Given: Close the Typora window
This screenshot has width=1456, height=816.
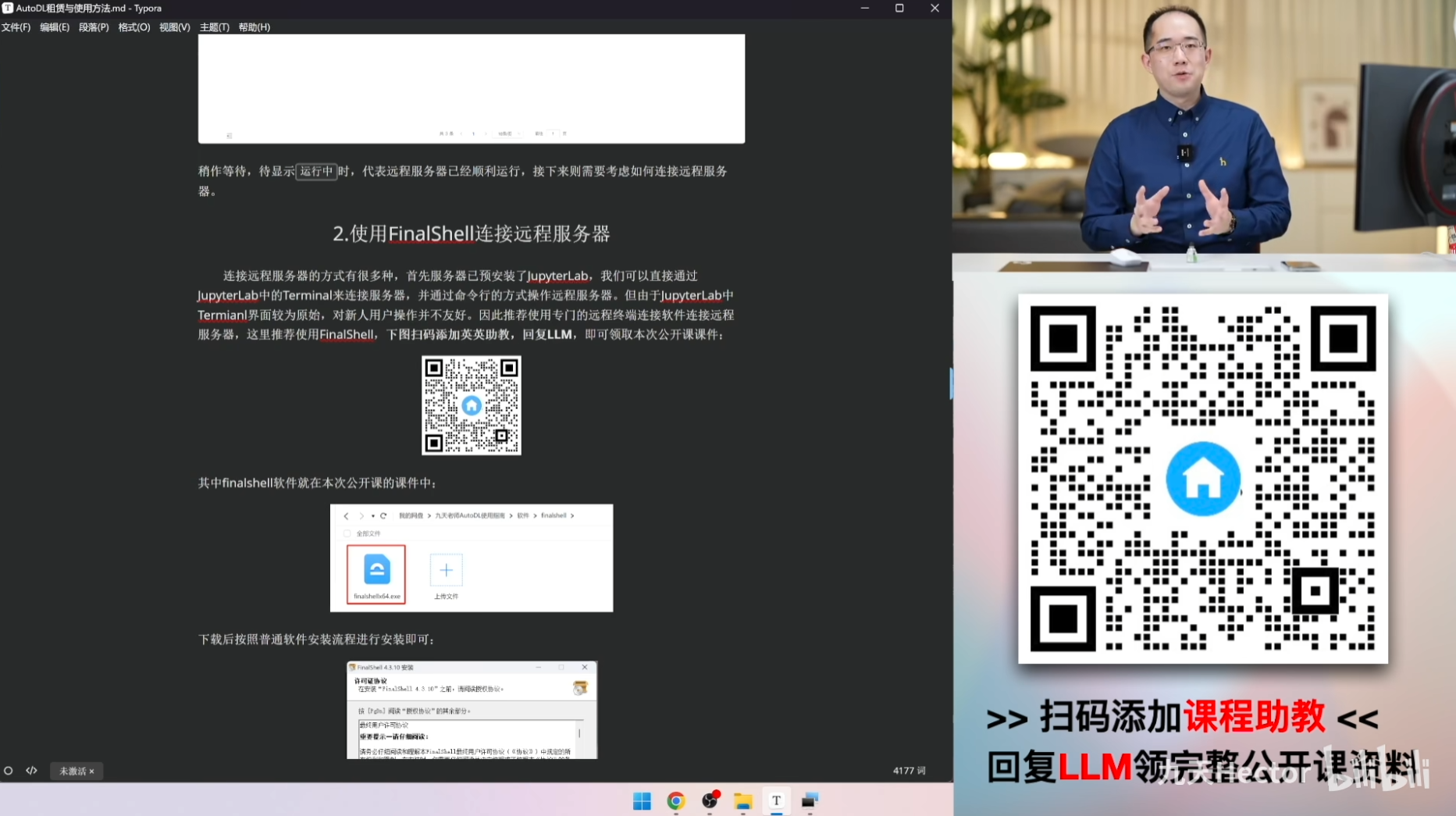Looking at the screenshot, I should (x=934, y=8).
